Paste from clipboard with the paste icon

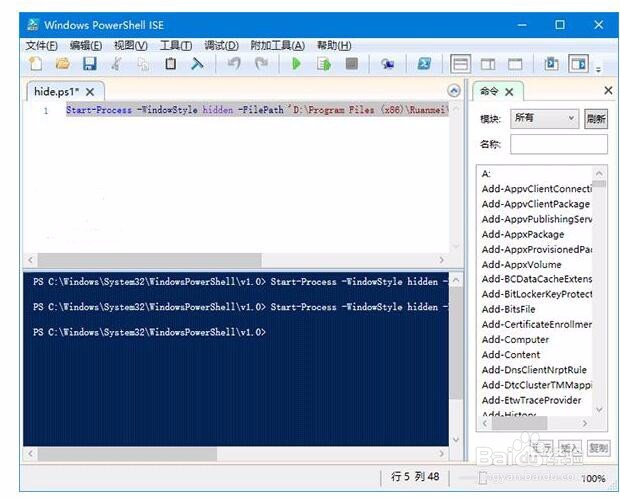(170, 64)
